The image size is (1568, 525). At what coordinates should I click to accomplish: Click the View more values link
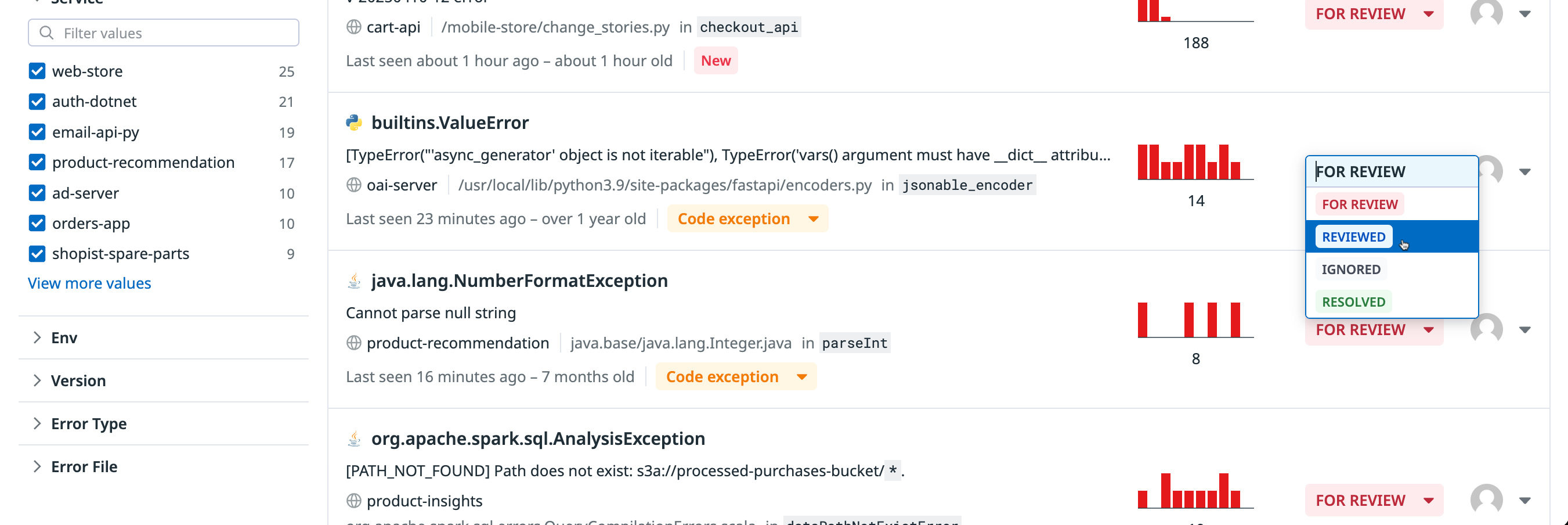pos(89,283)
